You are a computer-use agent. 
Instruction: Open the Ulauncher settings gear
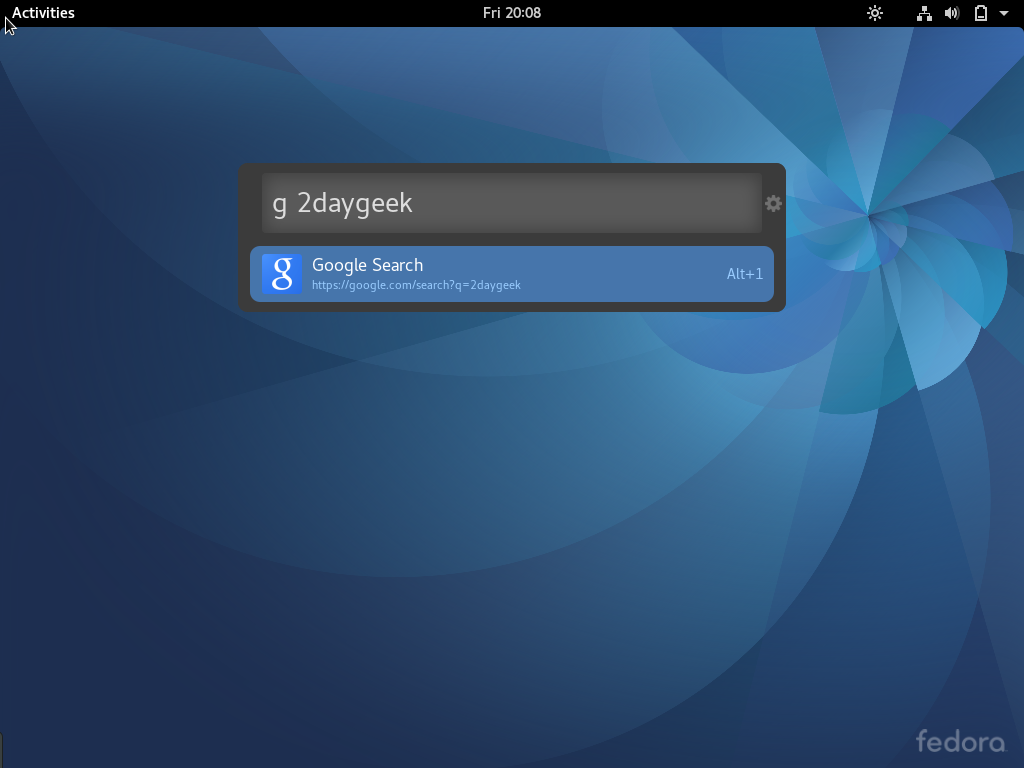click(773, 204)
